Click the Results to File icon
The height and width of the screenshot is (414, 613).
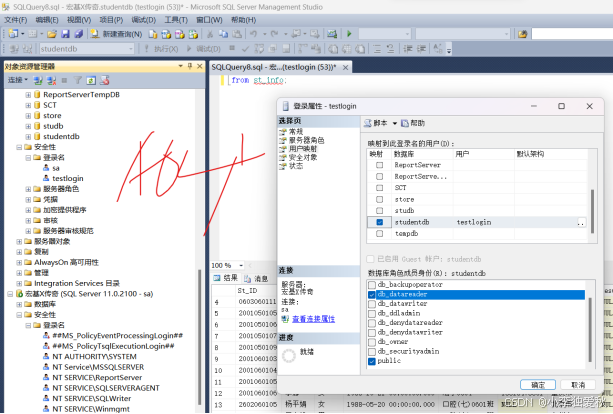(x=360, y=49)
